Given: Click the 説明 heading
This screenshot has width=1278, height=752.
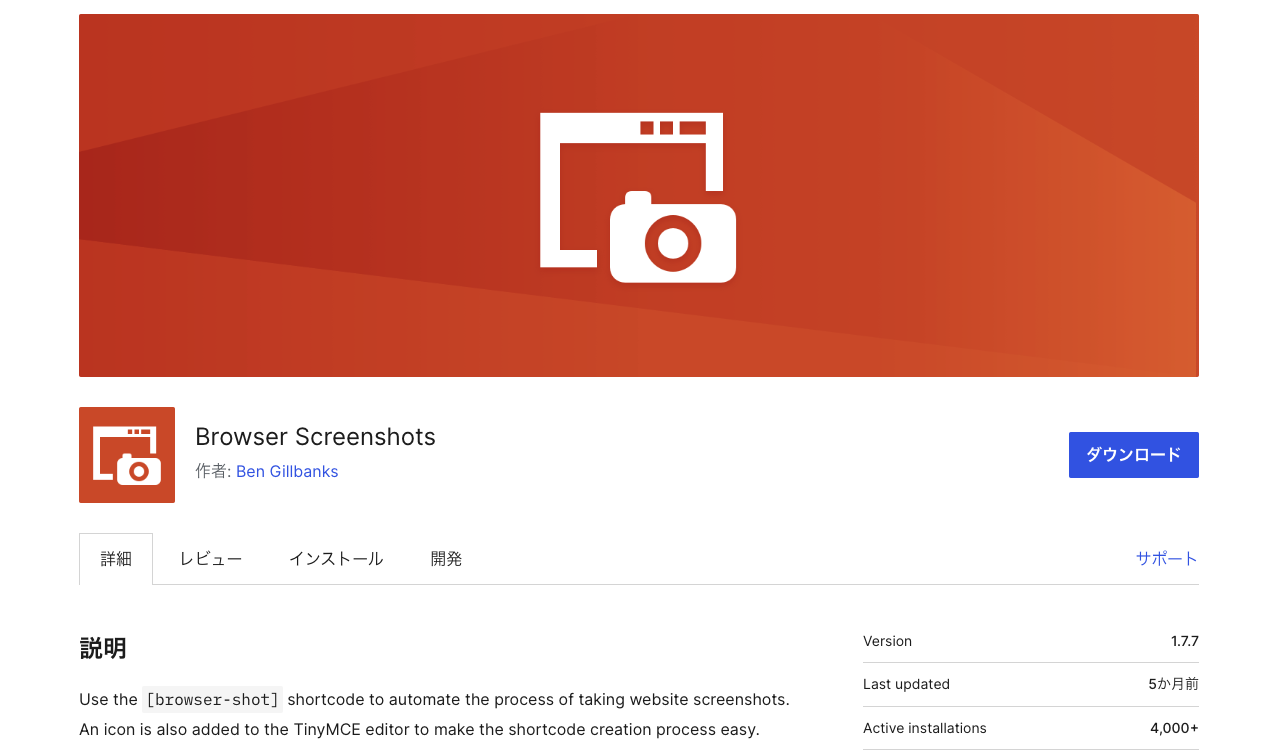Looking at the screenshot, I should [103, 648].
